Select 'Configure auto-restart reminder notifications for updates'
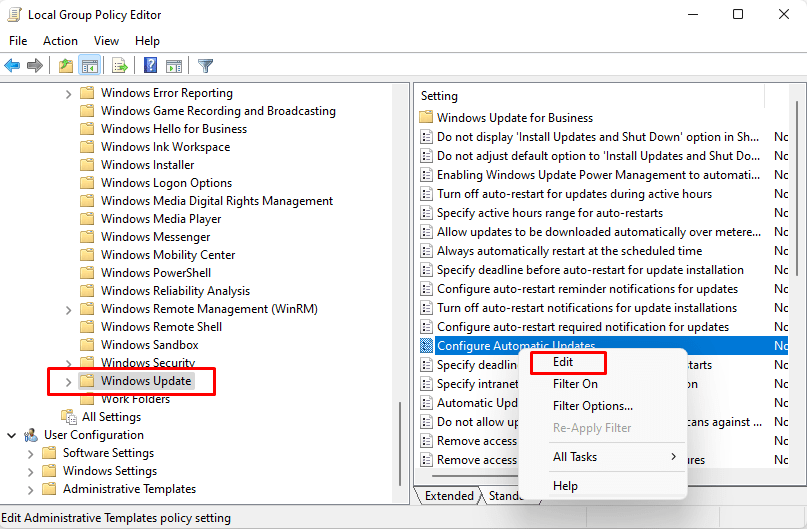 (x=587, y=289)
